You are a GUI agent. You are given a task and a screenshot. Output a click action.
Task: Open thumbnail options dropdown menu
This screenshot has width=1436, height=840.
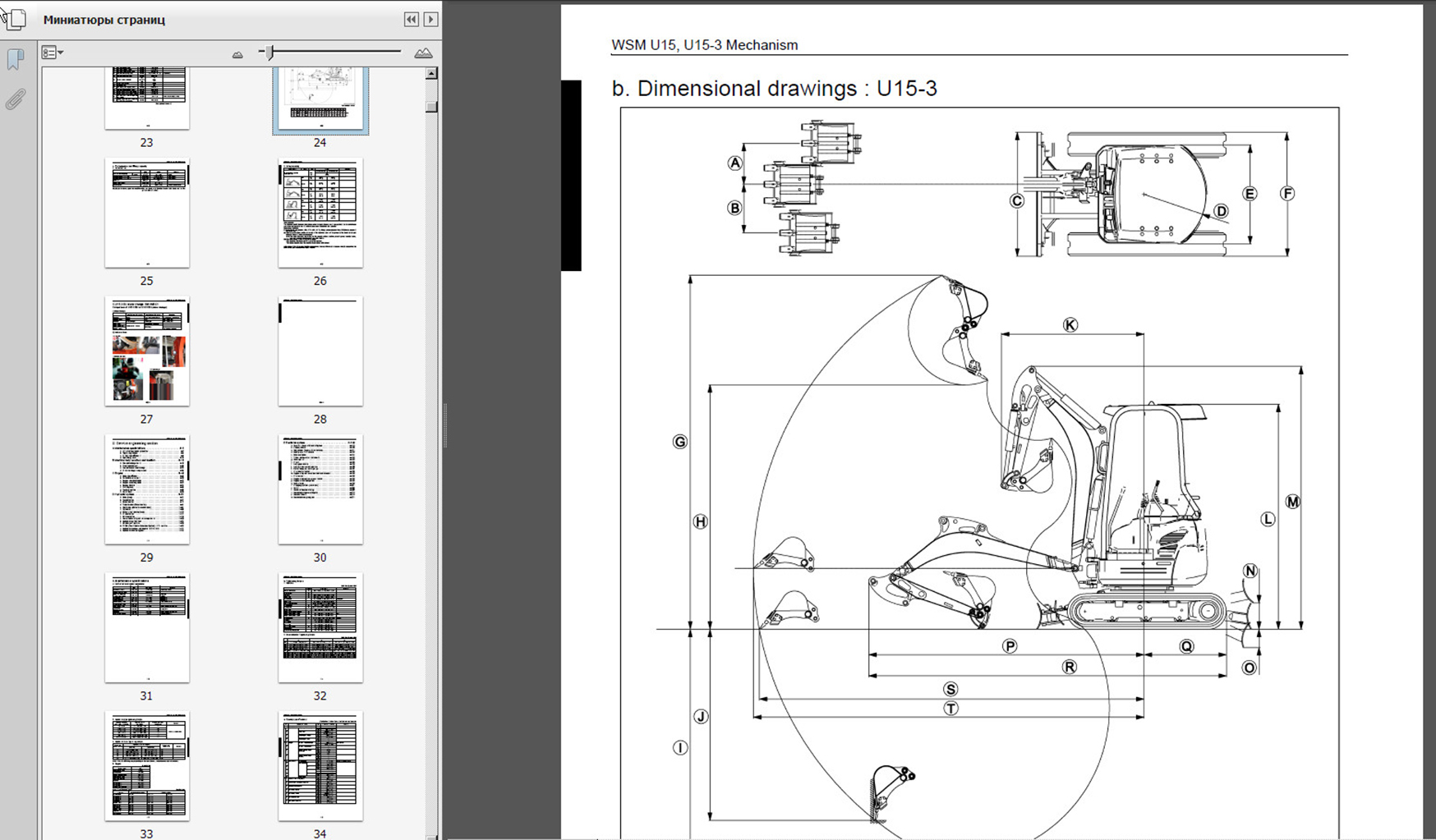click(53, 53)
